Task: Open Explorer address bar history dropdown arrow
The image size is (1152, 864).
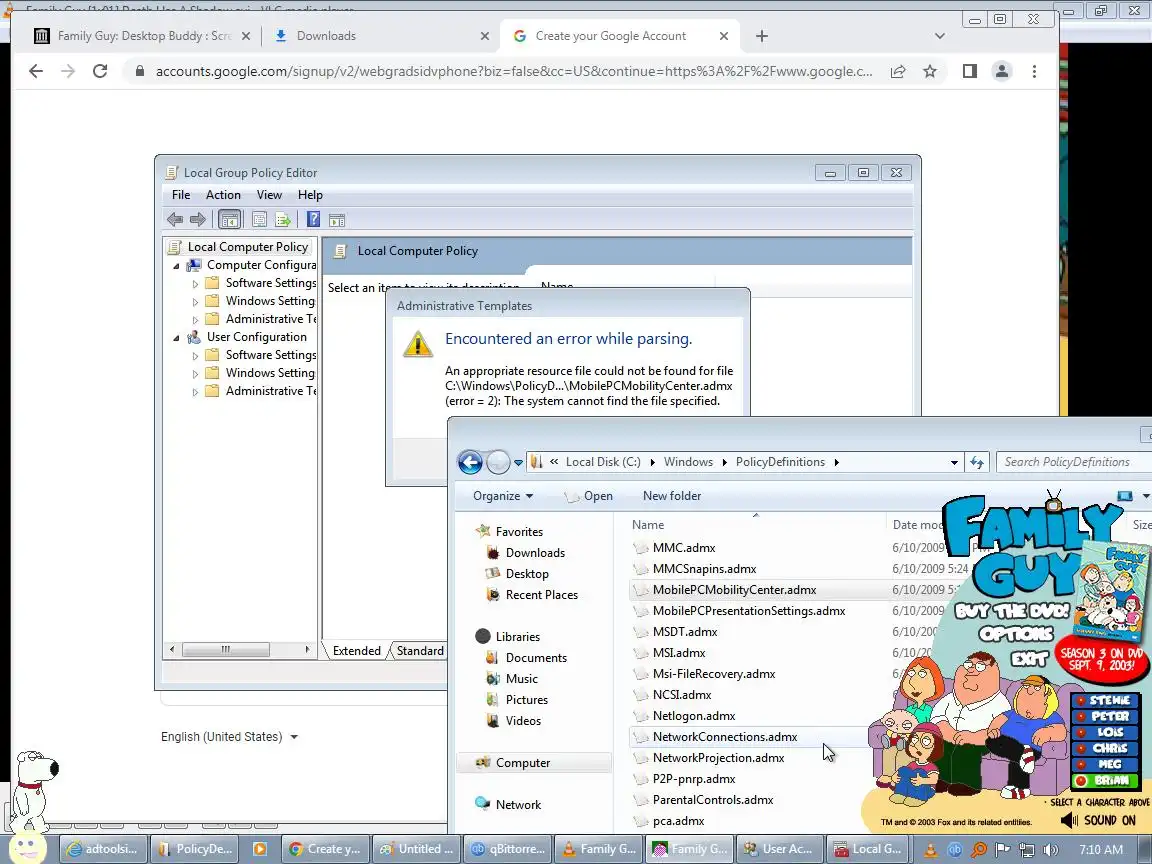Action: pyautogui.click(x=954, y=462)
